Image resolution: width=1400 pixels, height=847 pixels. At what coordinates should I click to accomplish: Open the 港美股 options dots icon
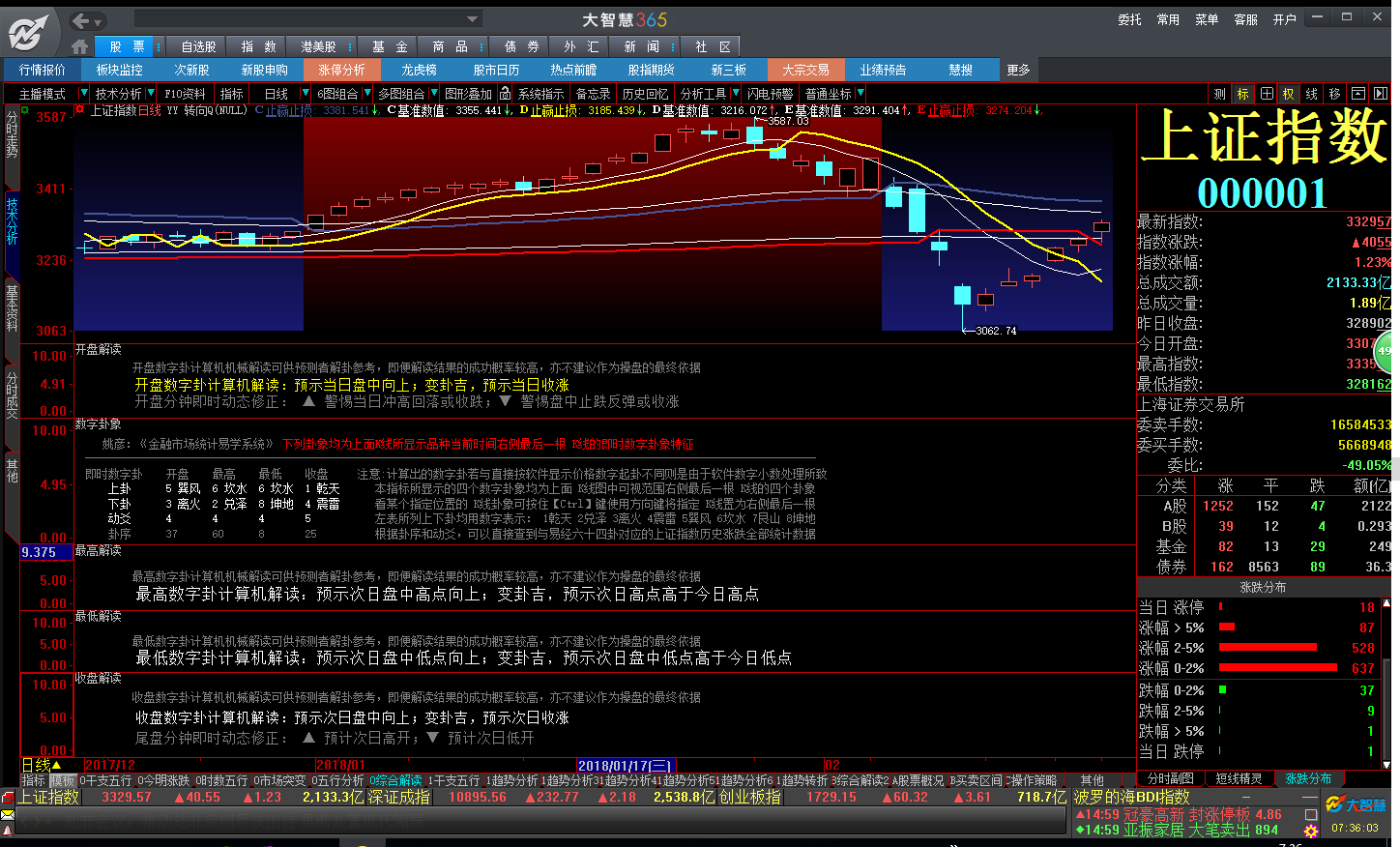tap(350, 46)
